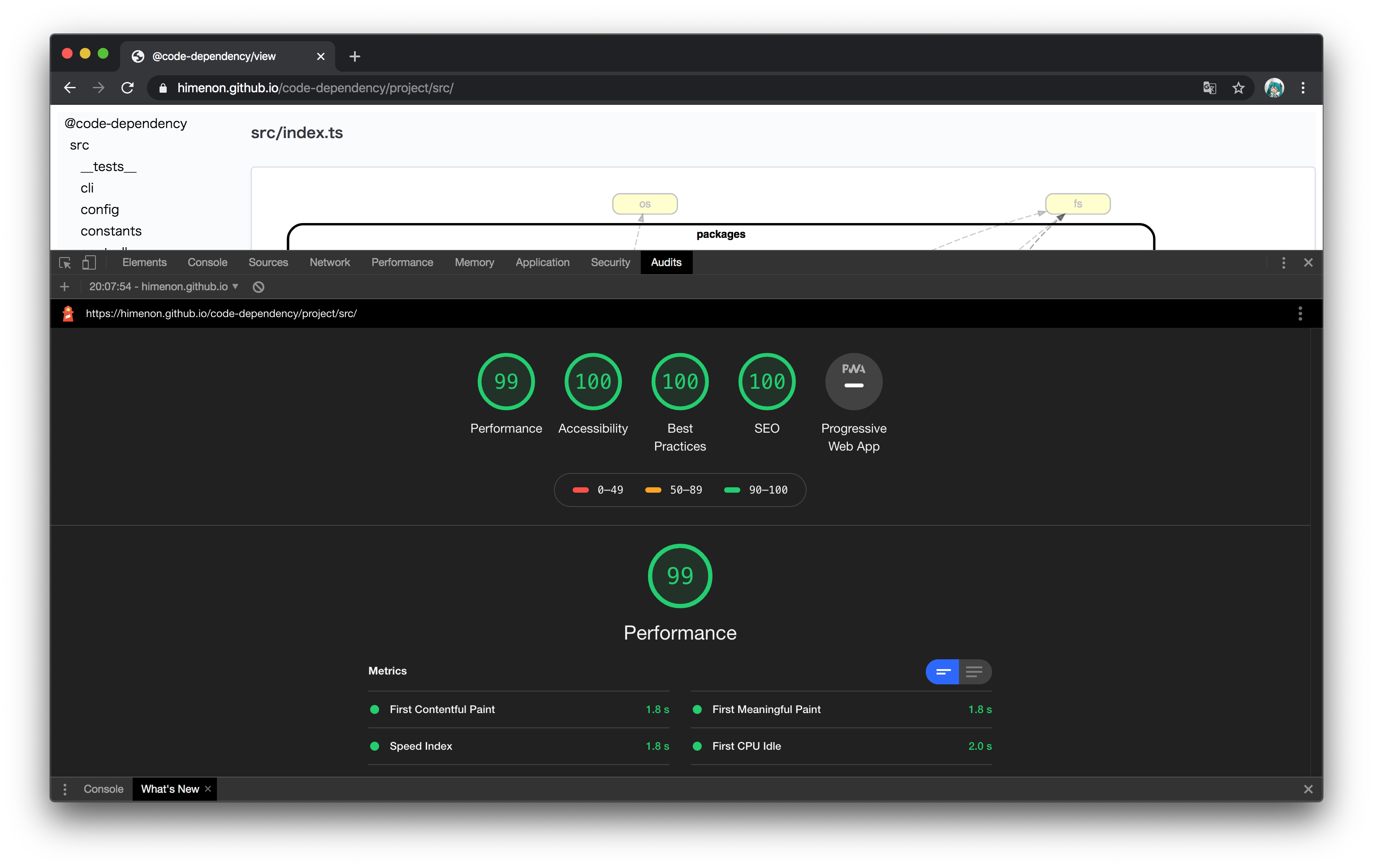Click the Accessibility score gauge
Image resolution: width=1373 pixels, height=868 pixels.
(x=593, y=381)
